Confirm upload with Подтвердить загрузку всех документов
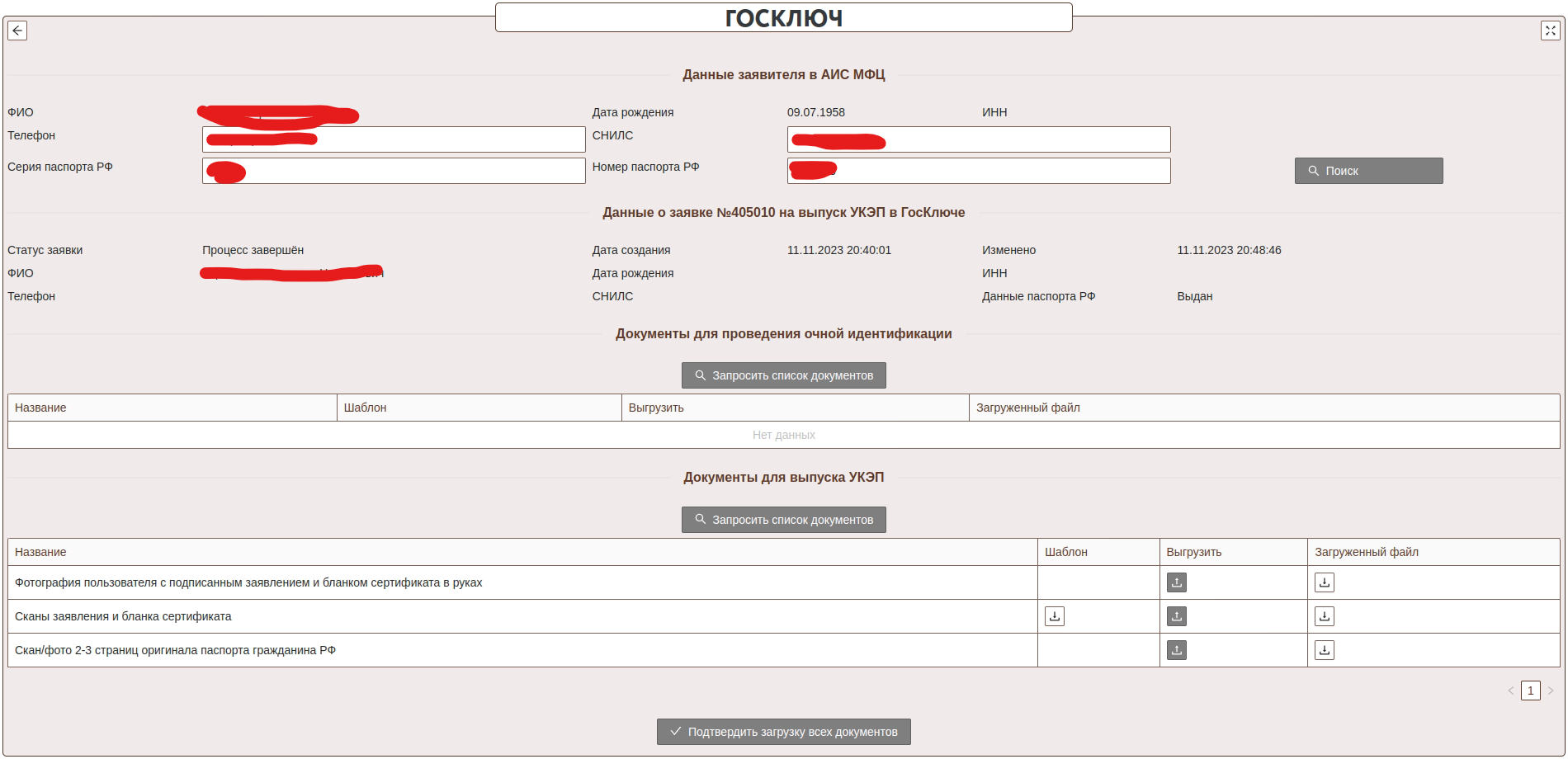This screenshot has width=1568, height=759. click(x=783, y=732)
